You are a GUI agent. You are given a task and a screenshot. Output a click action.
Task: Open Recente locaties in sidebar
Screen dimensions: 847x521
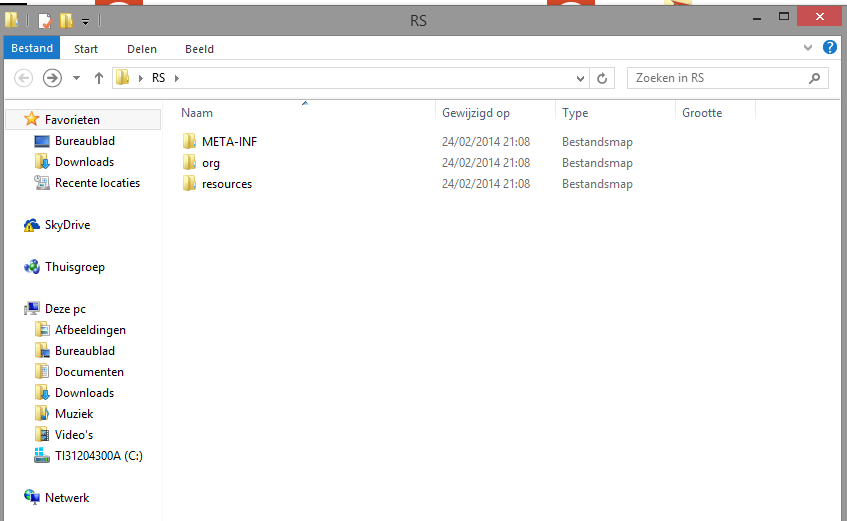coord(97,183)
